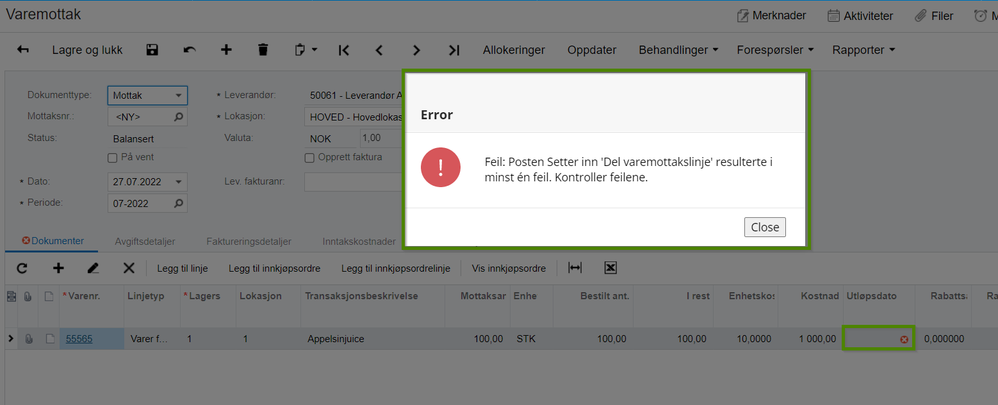The height and width of the screenshot is (405, 998).
Task: Open Aktiviteter calendar icon
Action: [x=833, y=16]
